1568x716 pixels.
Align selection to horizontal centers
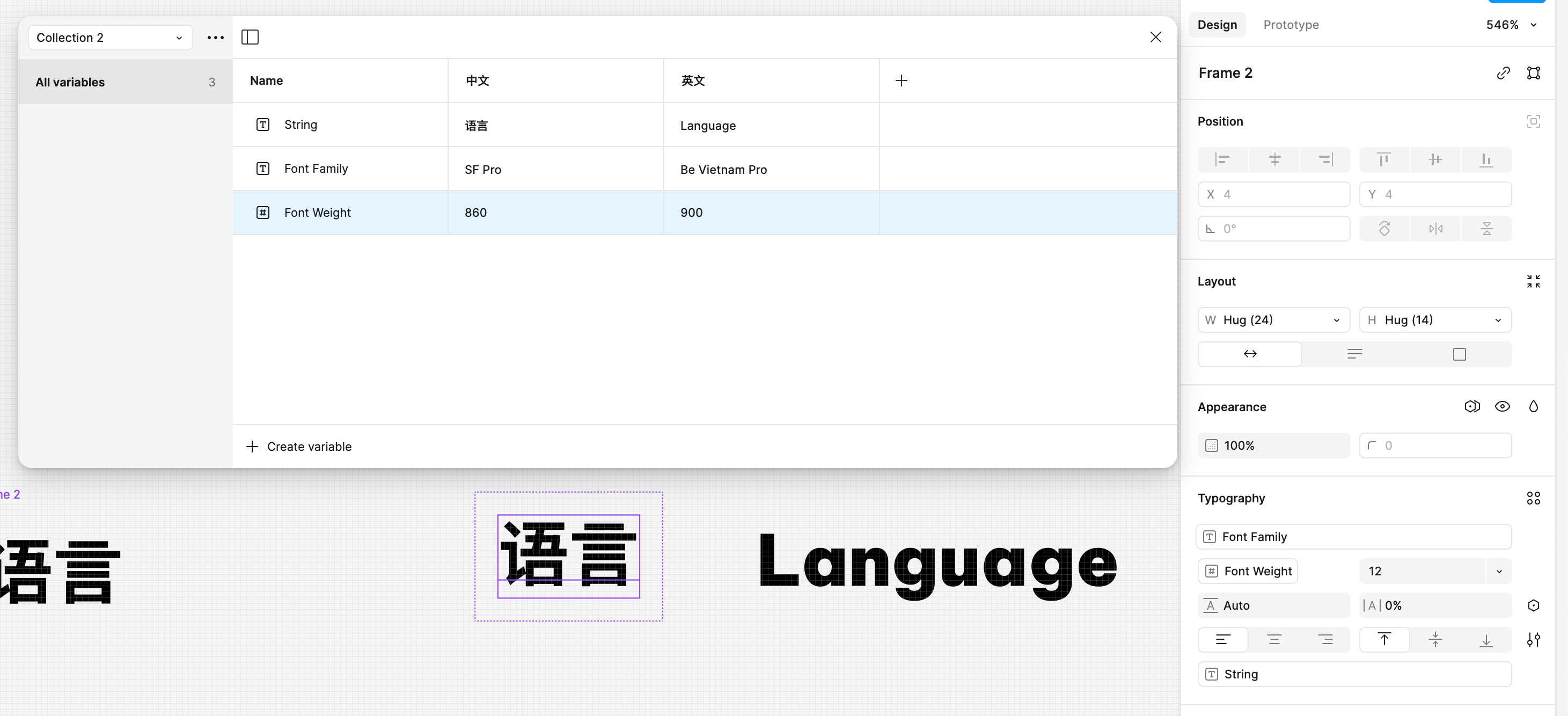click(1274, 159)
